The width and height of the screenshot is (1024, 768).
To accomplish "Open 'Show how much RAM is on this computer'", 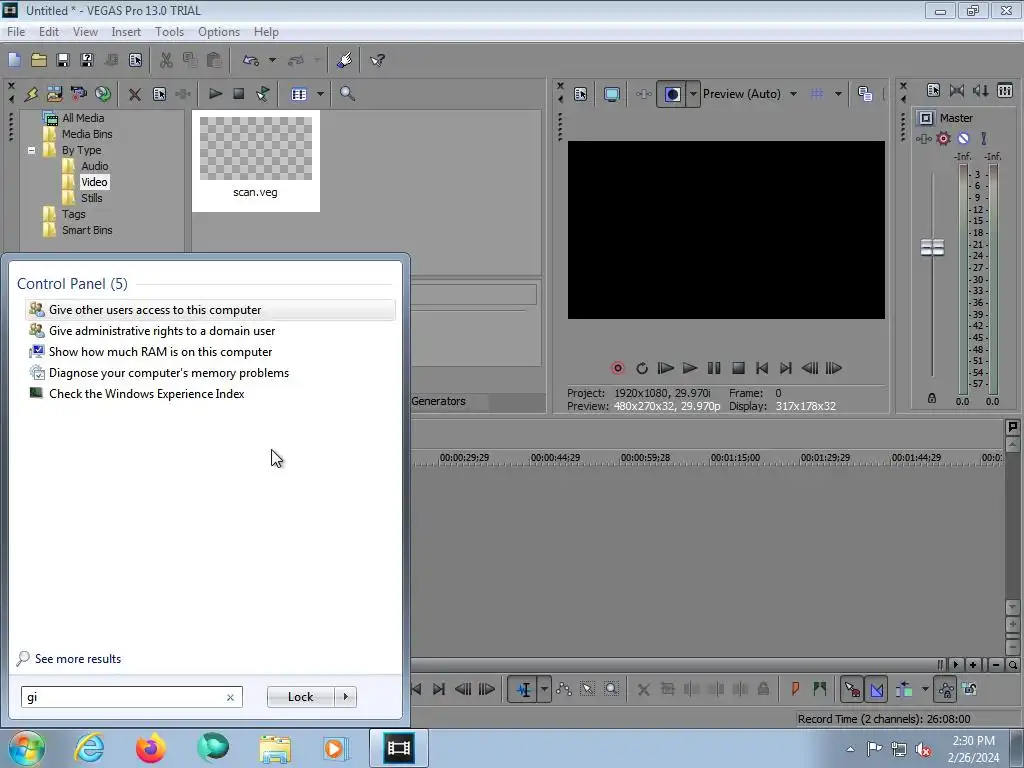I will coord(210,351).
